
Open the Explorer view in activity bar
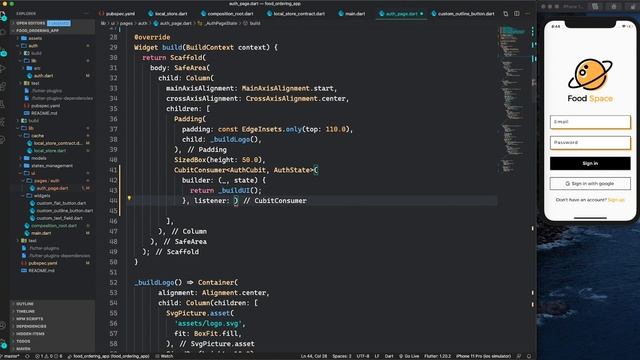(3, 16)
